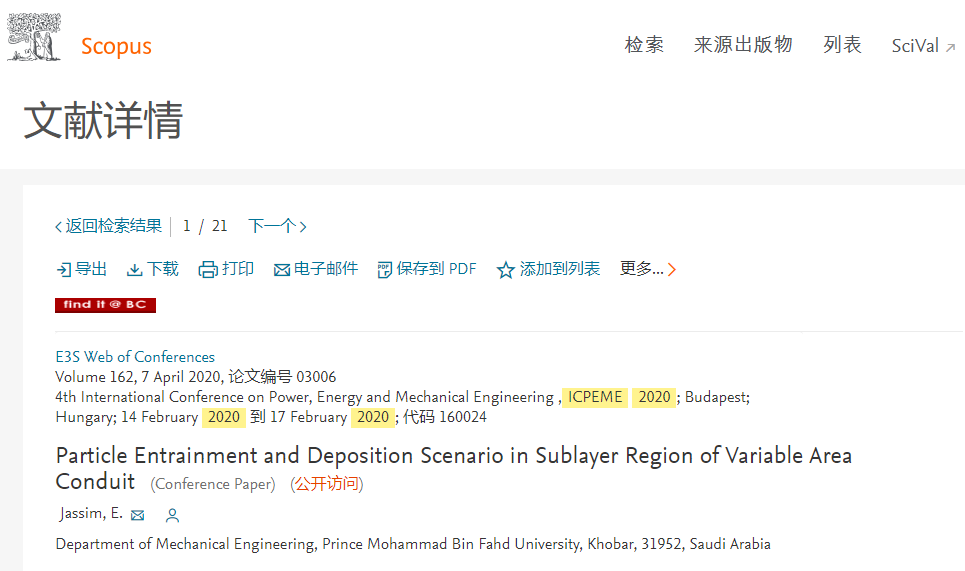Click the Save to PDF (保存到 PDF) icon
965x571 pixels.
[x=385, y=270]
